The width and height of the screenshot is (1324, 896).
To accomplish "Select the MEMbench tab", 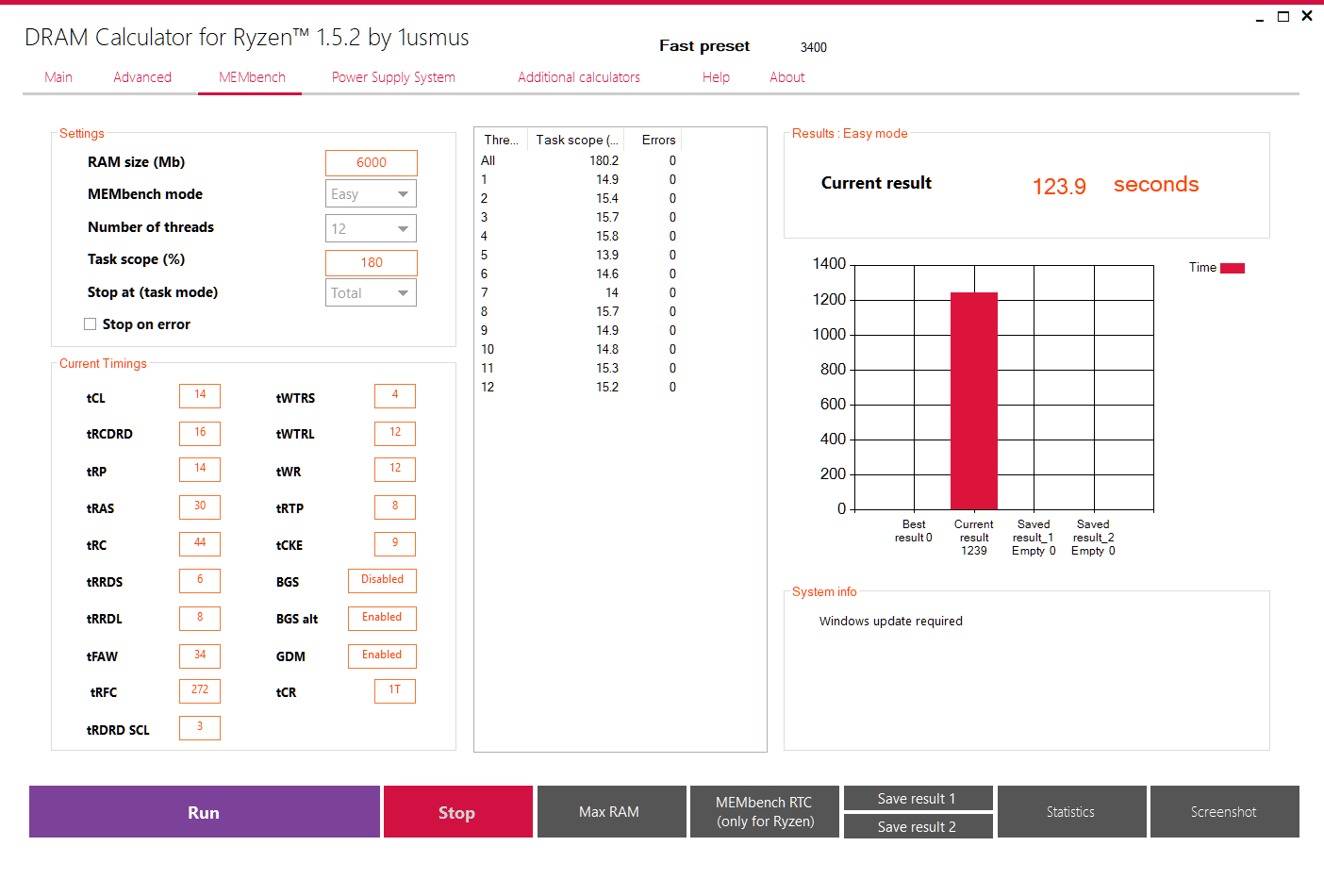I will pyautogui.click(x=252, y=77).
